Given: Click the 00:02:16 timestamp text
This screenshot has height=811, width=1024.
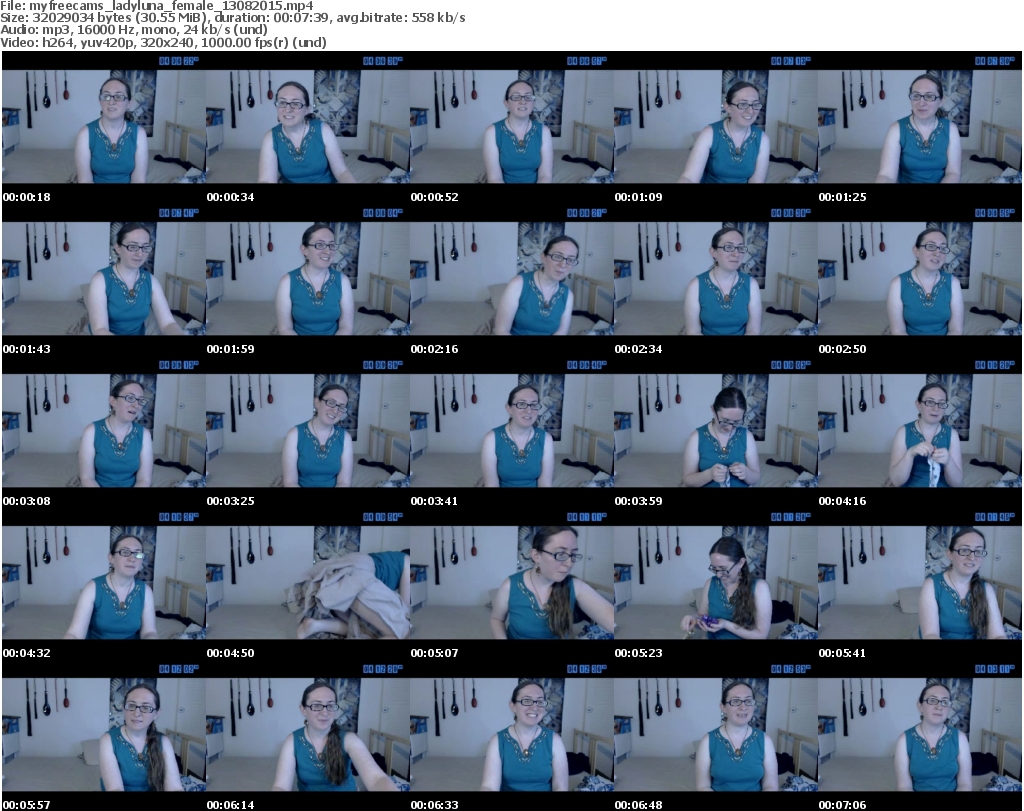Looking at the screenshot, I should pos(434,349).
